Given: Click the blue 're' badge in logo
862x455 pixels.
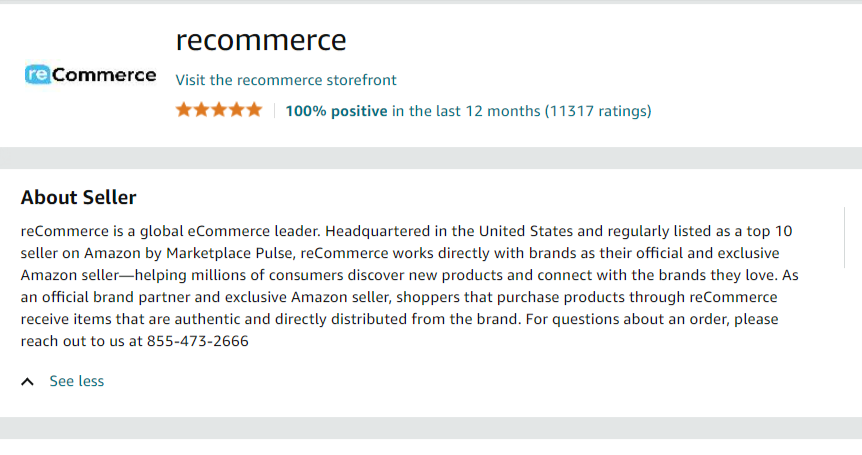Looking at the screenshot, I should tap(38, 74).
